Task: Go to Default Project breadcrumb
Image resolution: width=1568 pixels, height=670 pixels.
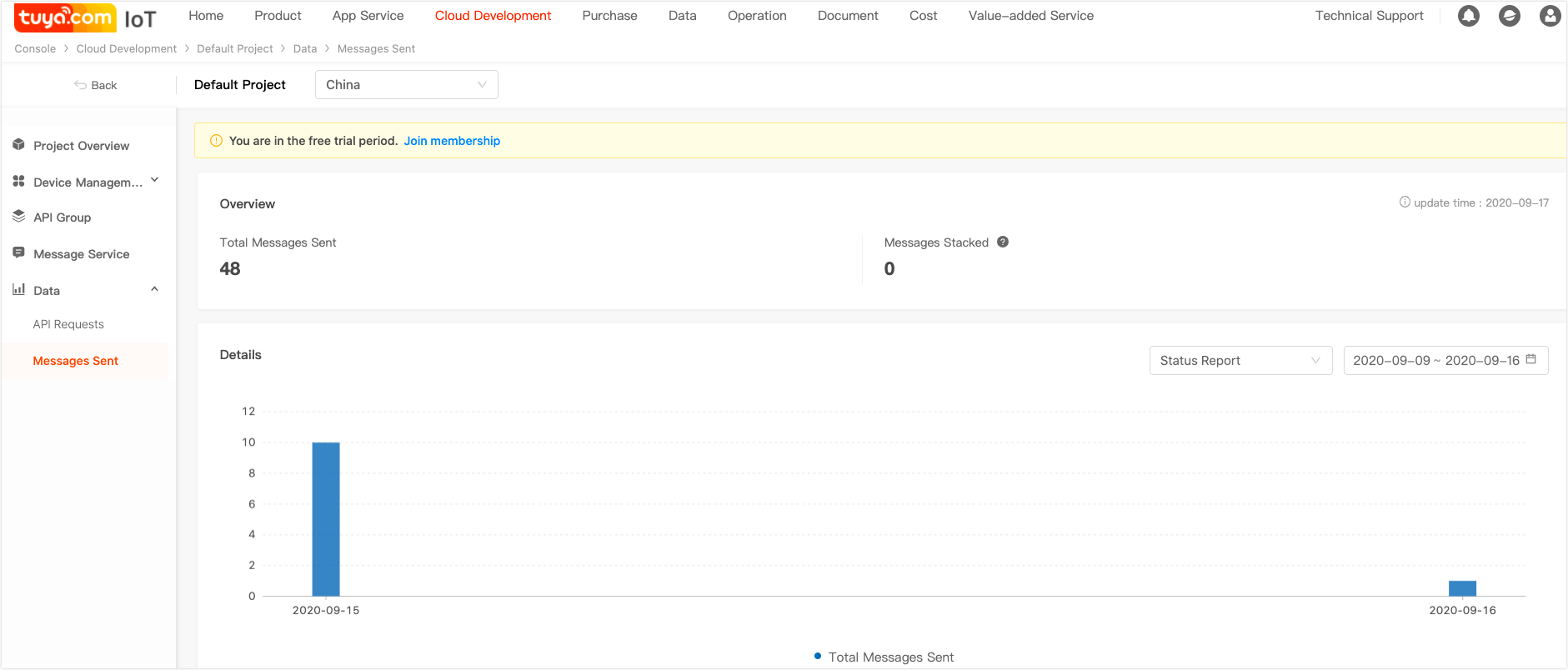Action: point(235,48)
